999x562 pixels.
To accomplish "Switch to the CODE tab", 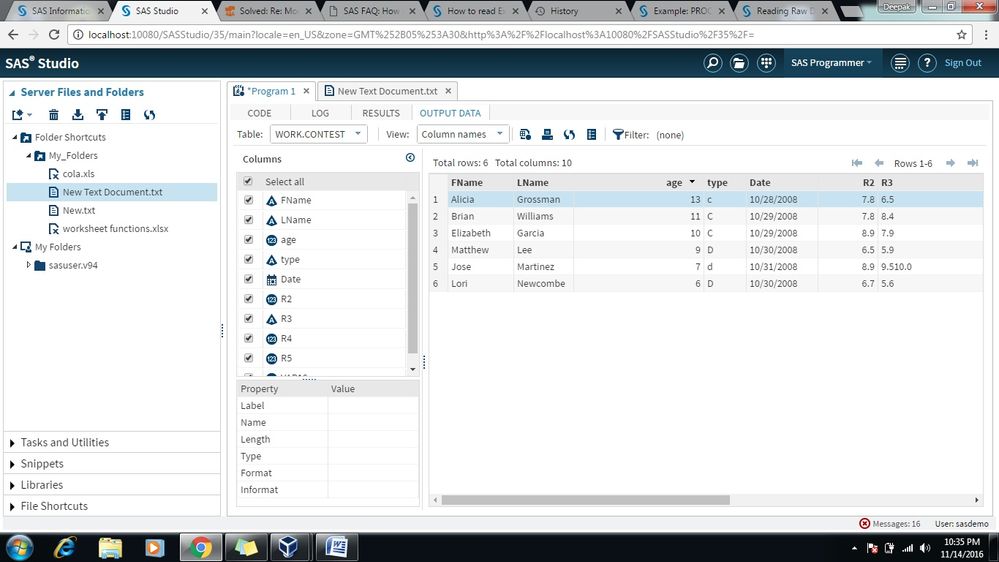I will [259, 113].
